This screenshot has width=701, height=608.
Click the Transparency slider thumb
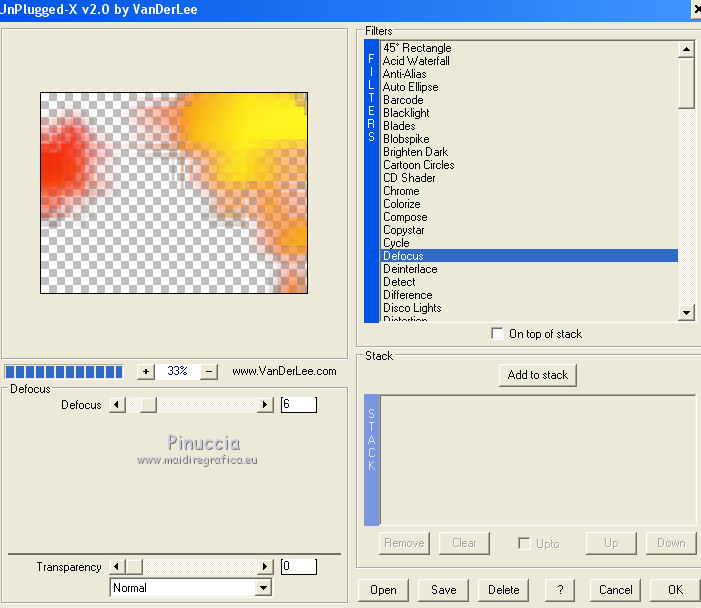pos(134,566)
